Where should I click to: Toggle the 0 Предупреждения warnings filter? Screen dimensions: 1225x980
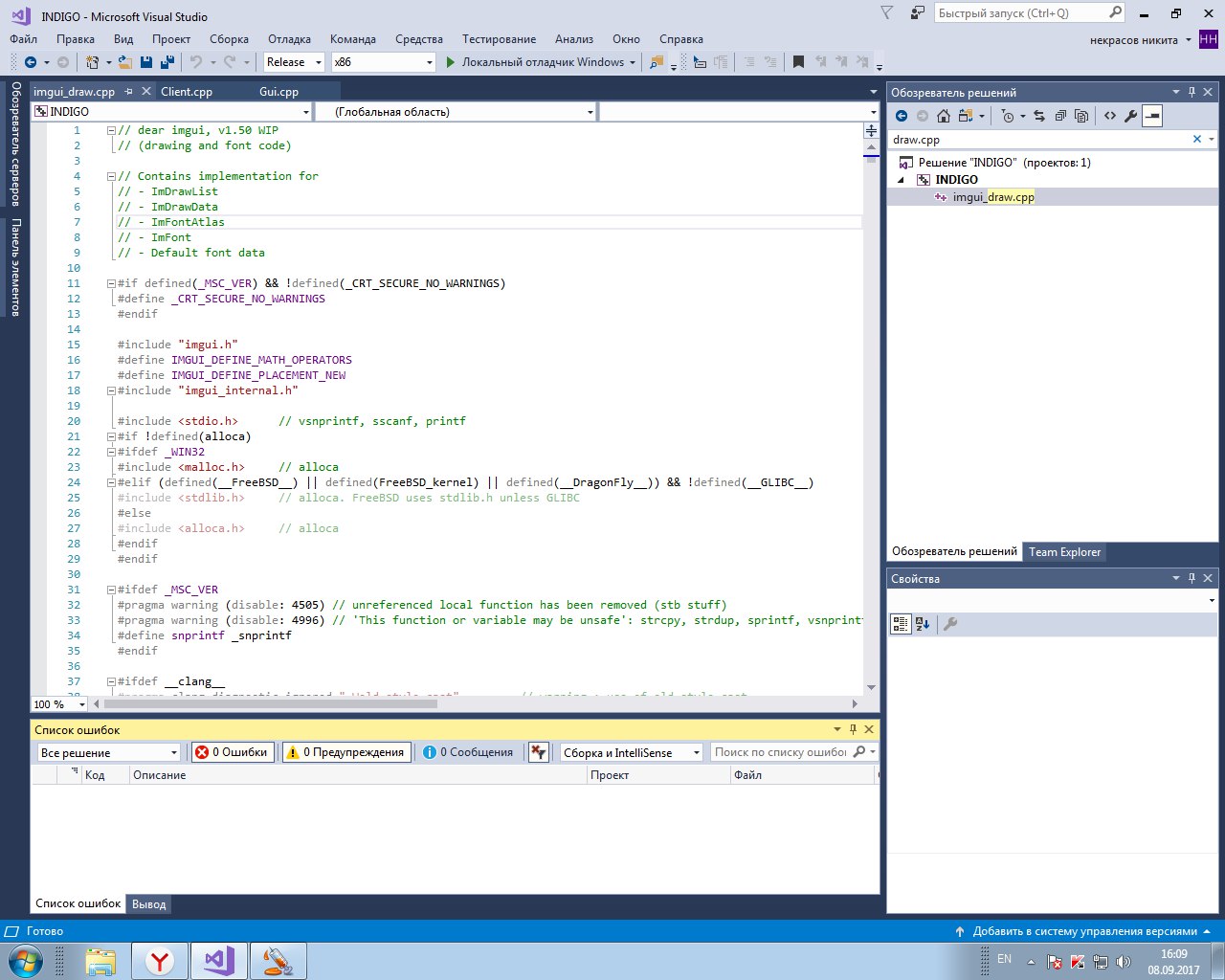346,752
